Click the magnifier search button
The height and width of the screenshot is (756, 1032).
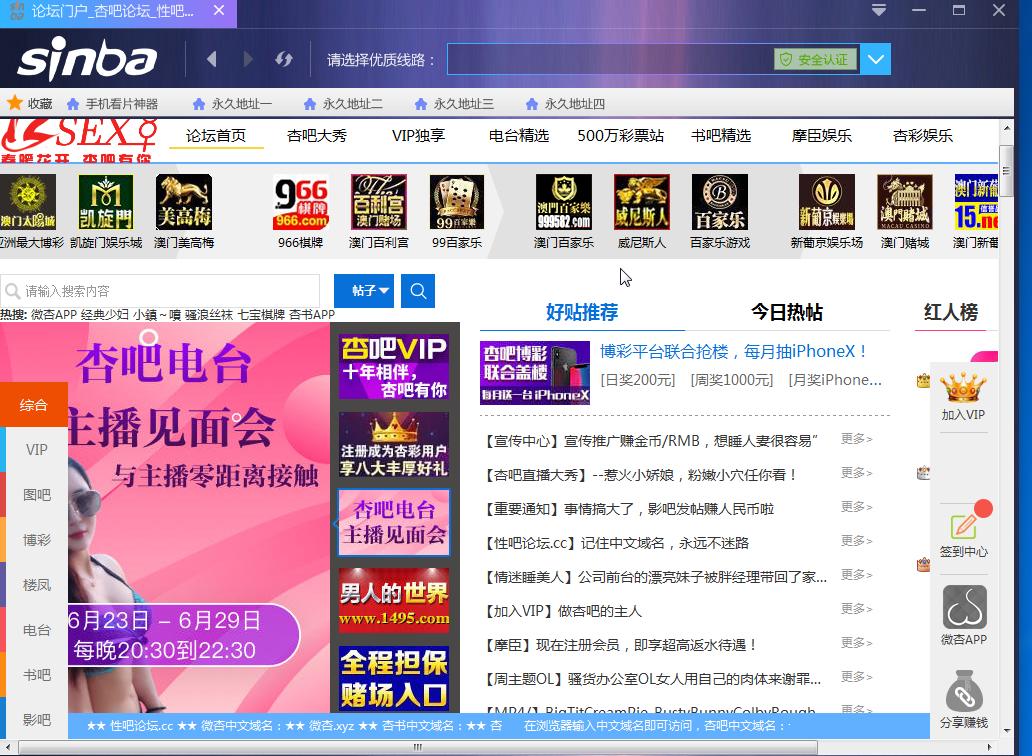[x=418, y=291]
